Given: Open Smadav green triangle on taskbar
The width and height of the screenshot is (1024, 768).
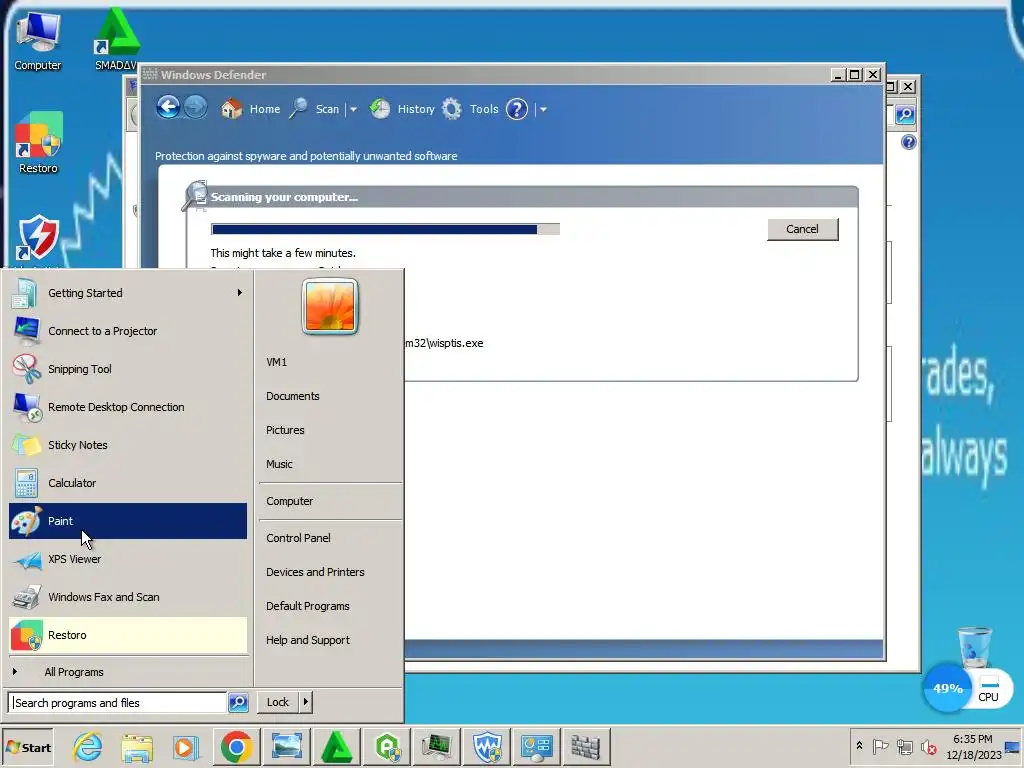Looking at the screenshot, I should [337, 746].
